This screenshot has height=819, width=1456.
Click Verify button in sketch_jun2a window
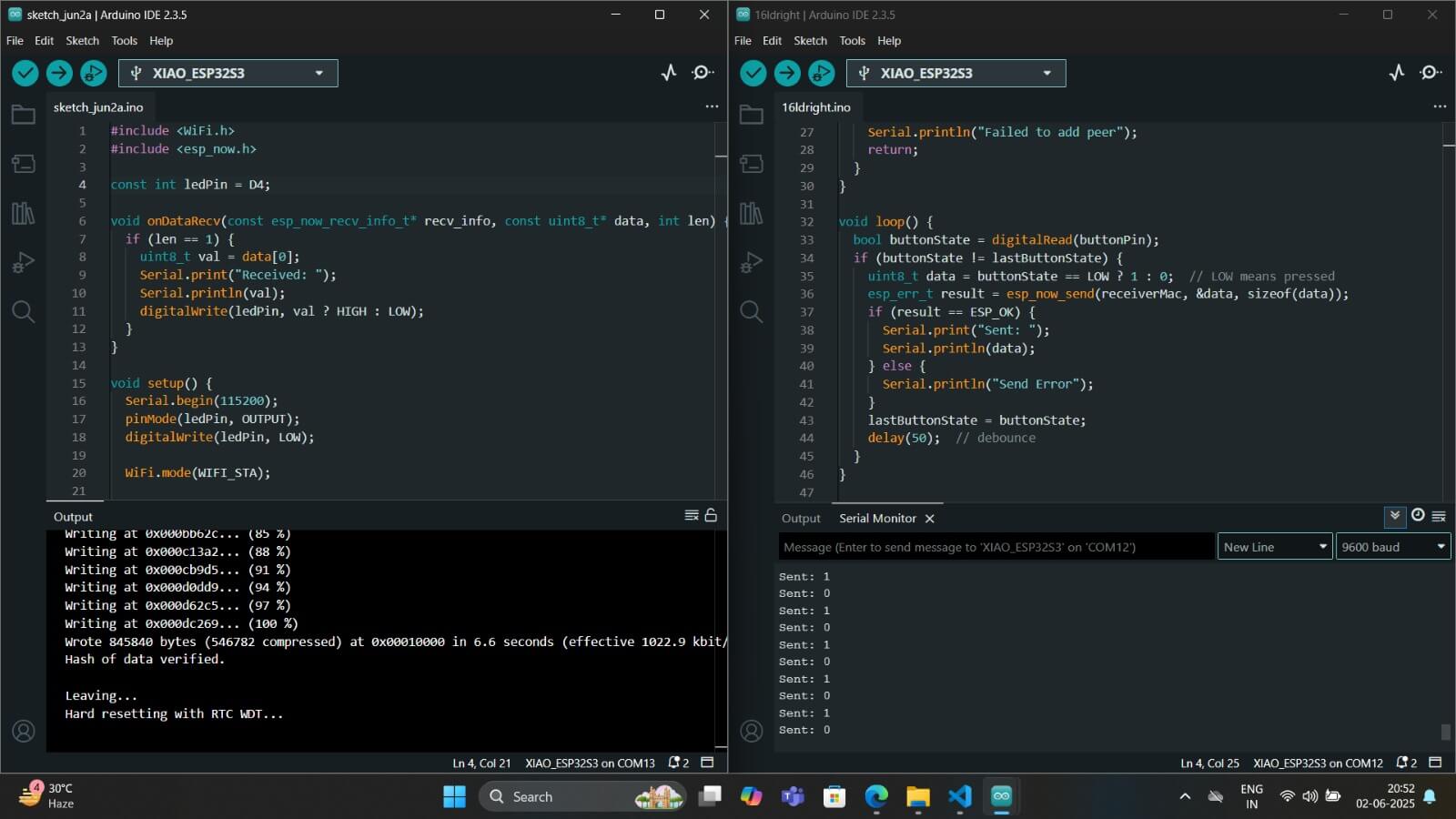(25, 73)
